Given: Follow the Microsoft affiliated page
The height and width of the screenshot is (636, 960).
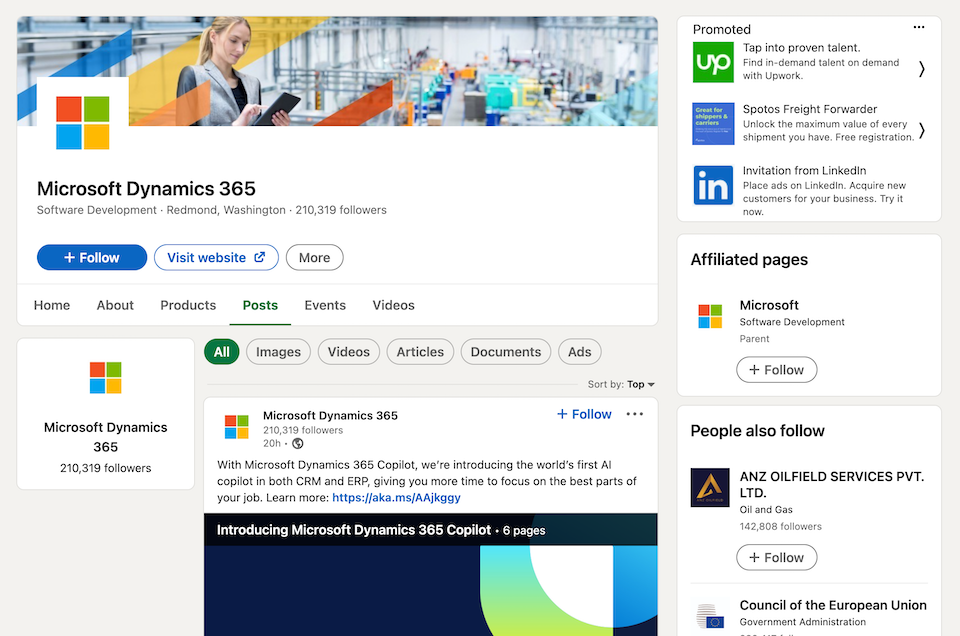Looking at the screenshot, I should pyautogui.click(x=776, y=370).
